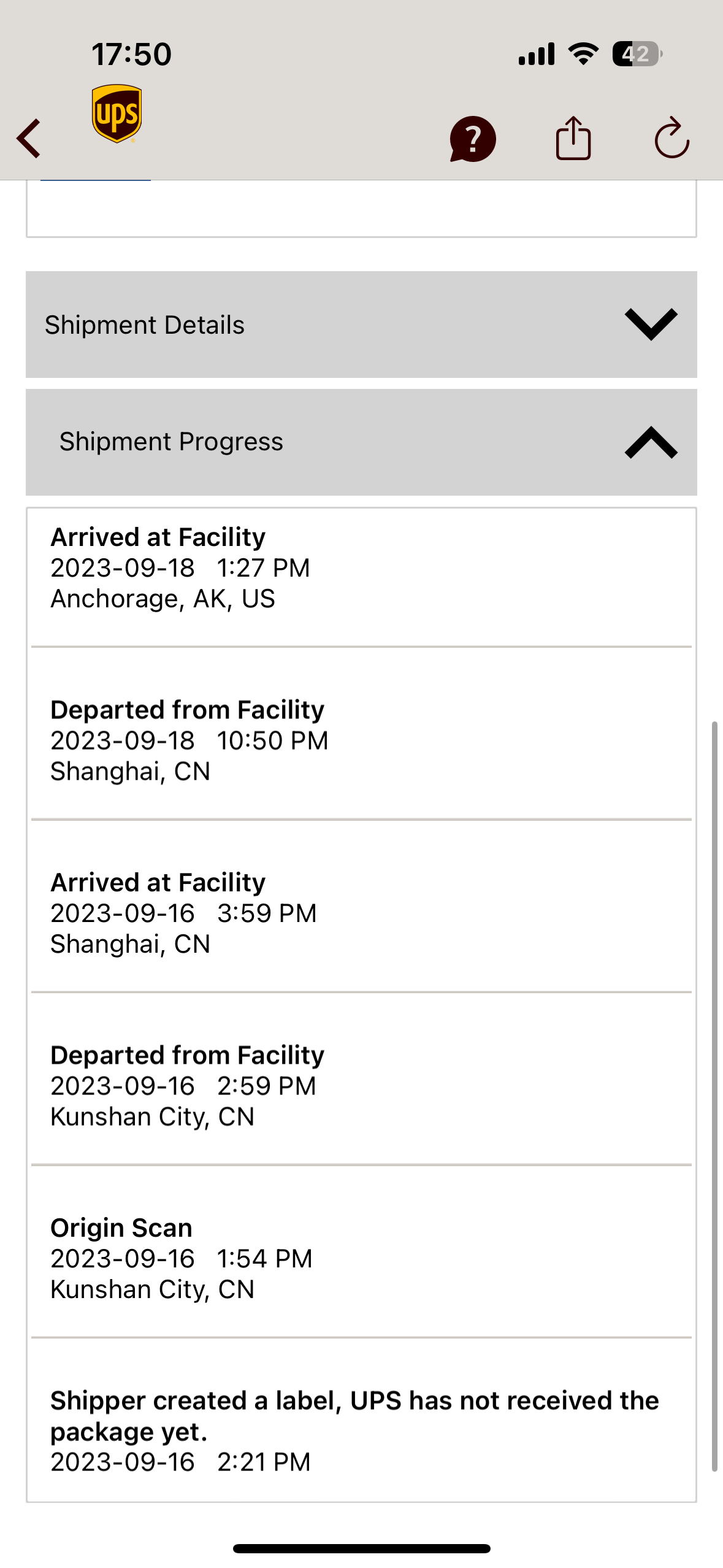Tap the UPS shield logo

pyautogui.click(x=117, y=113)
